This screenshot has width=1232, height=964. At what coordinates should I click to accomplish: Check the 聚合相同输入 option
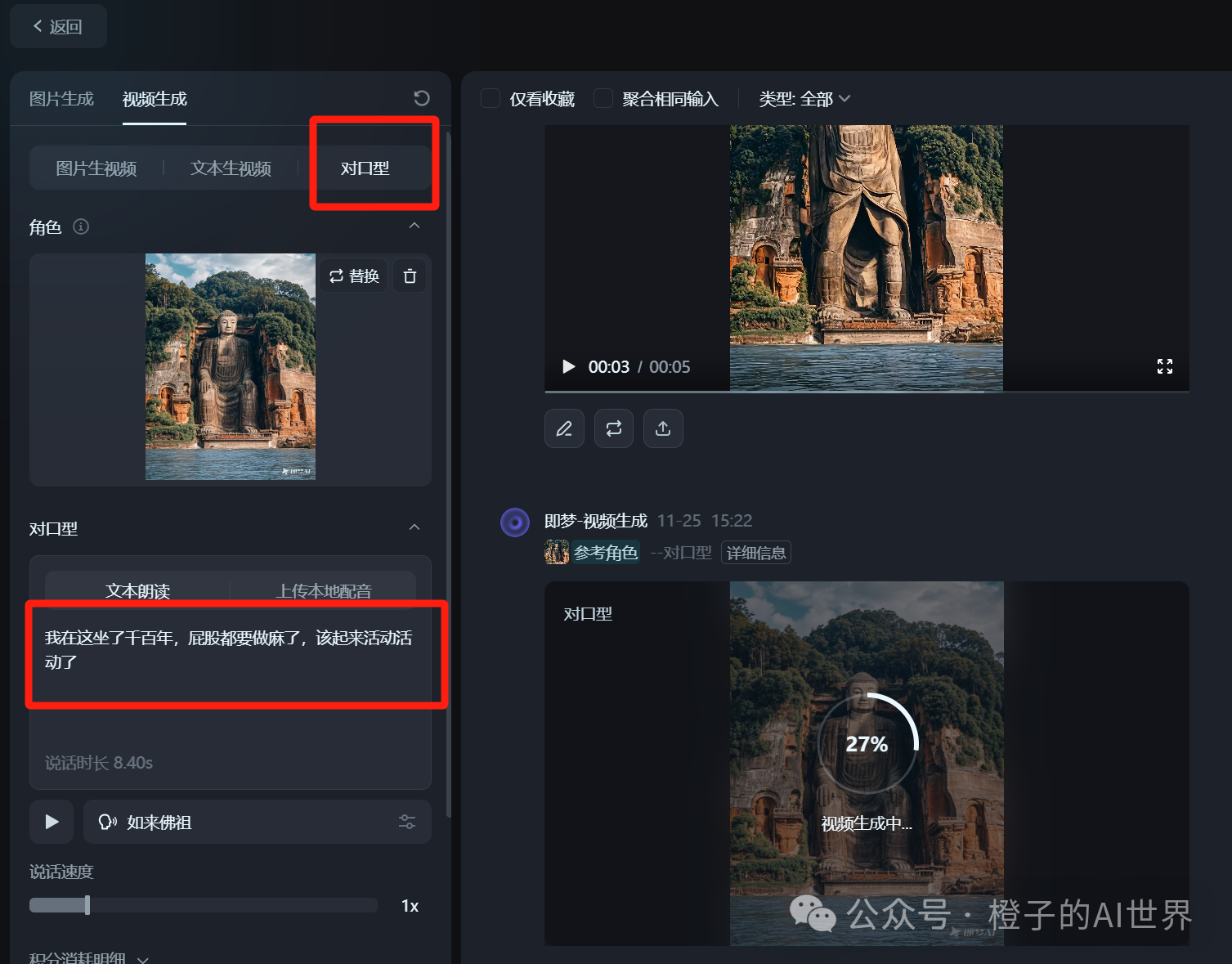click(x=603, y=97)
